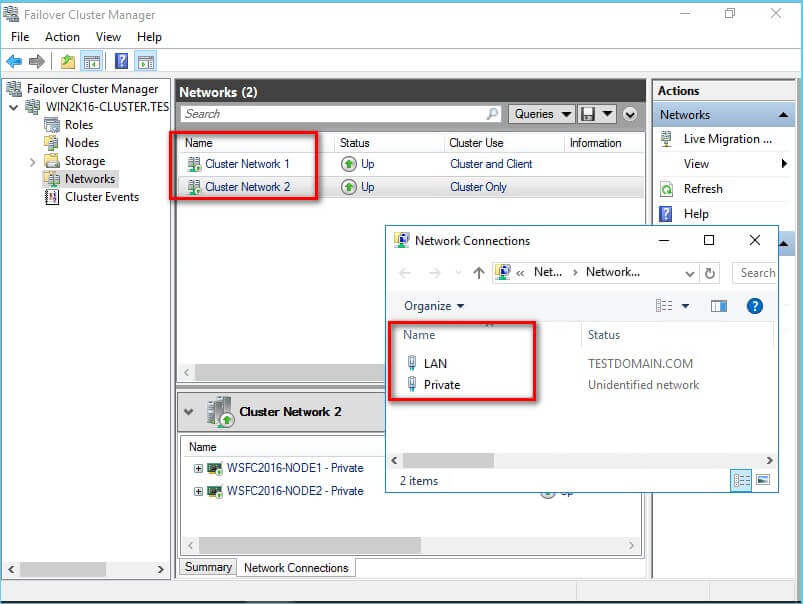Open the view options dropdown arrow in Network Connections

(x=685, y=306)
